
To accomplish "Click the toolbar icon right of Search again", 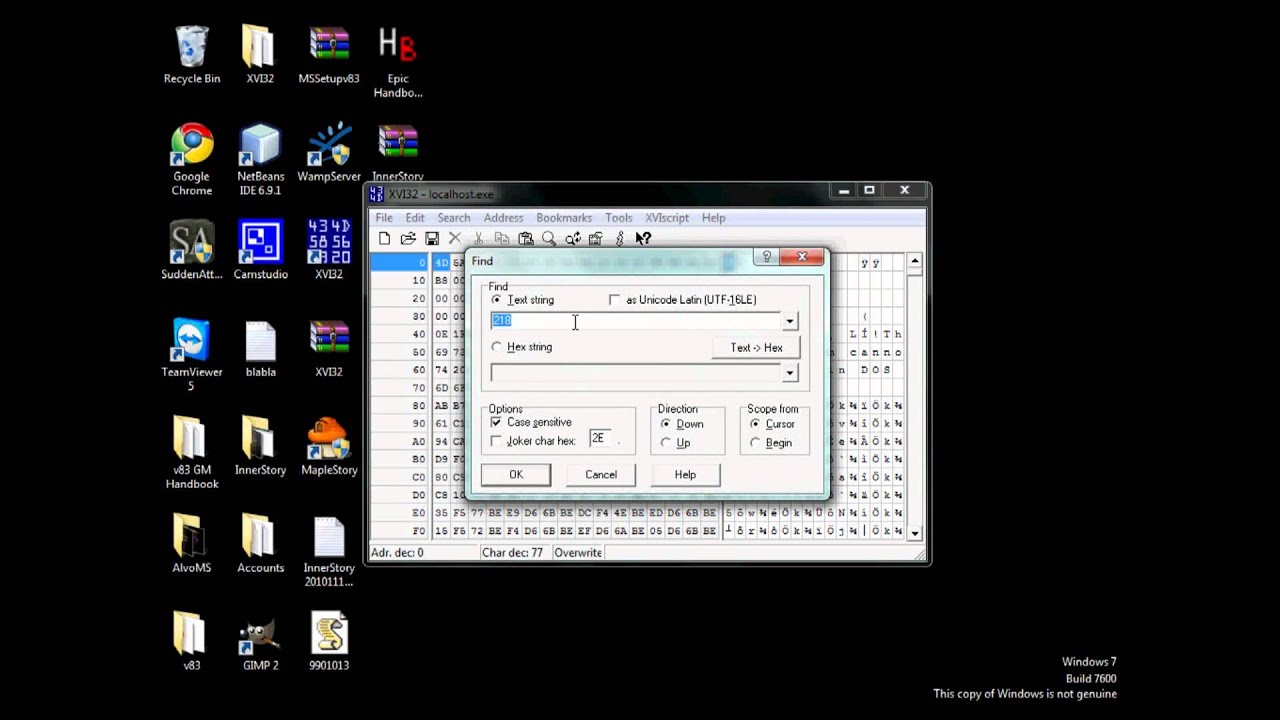I will point(596,238).
